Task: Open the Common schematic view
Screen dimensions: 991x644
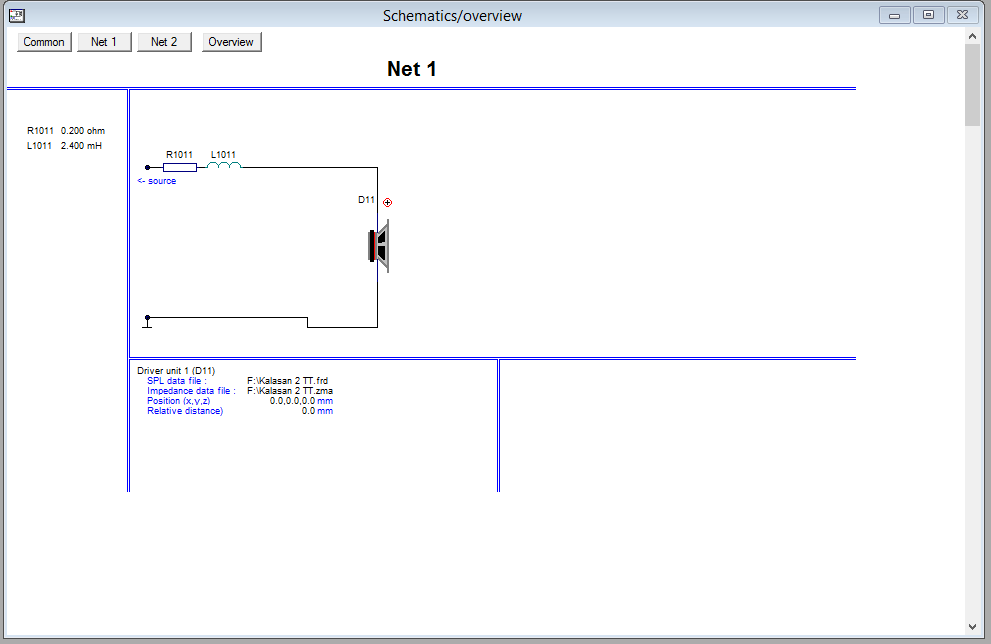Action: [44, 42]
